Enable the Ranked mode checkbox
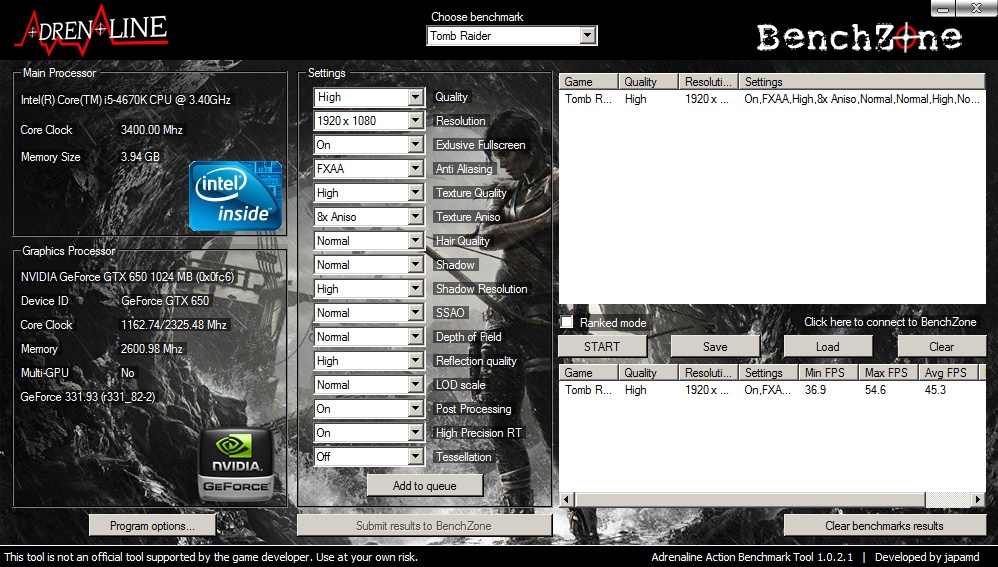The height and width of the screenshot is (567, 998). tap(566, 322)
